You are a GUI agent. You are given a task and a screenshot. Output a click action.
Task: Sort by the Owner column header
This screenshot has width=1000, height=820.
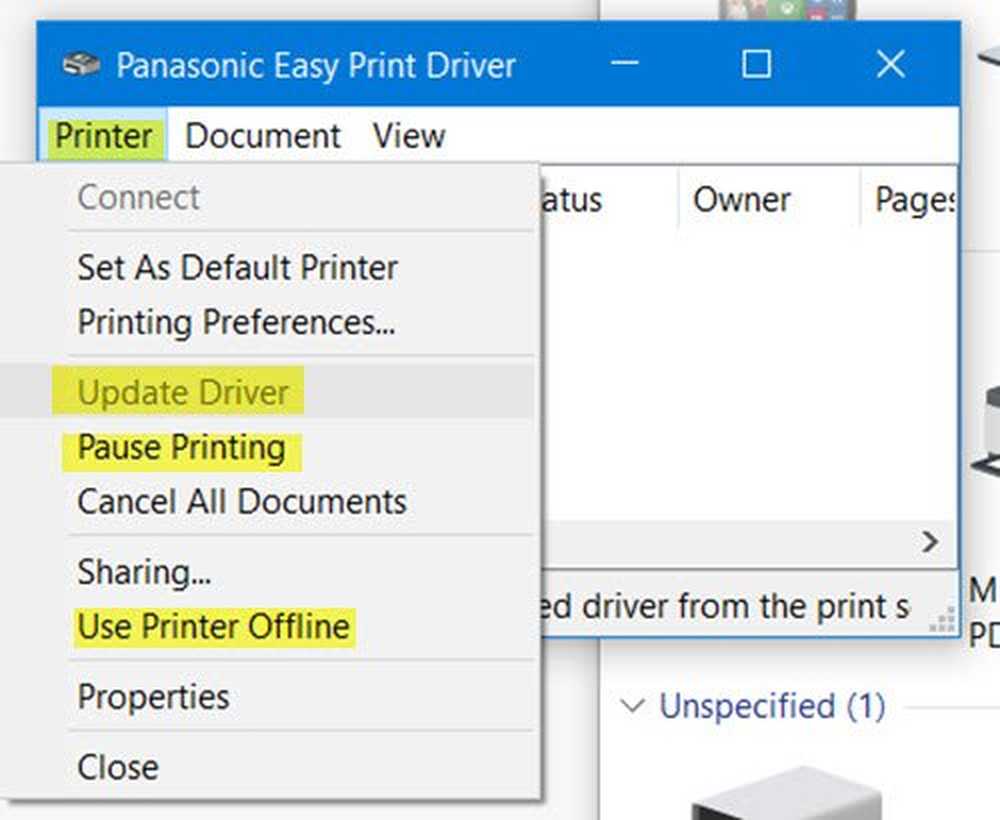742,200
